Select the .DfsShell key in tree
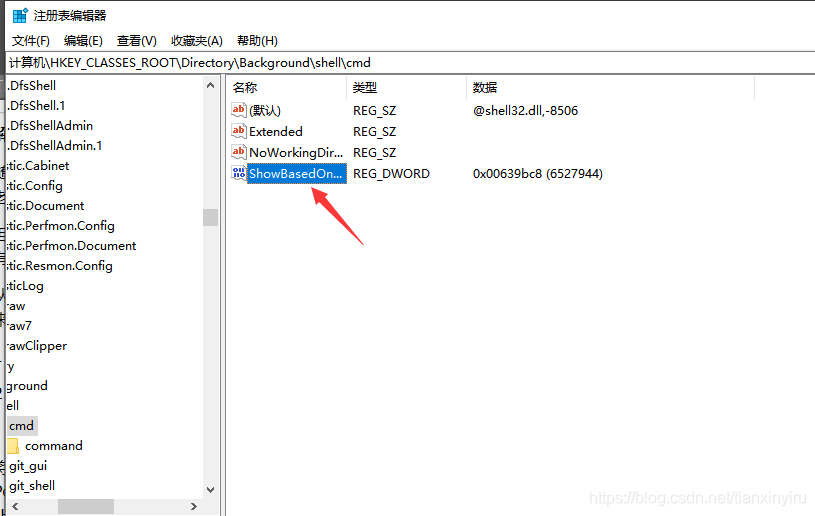 pos(32,85)
